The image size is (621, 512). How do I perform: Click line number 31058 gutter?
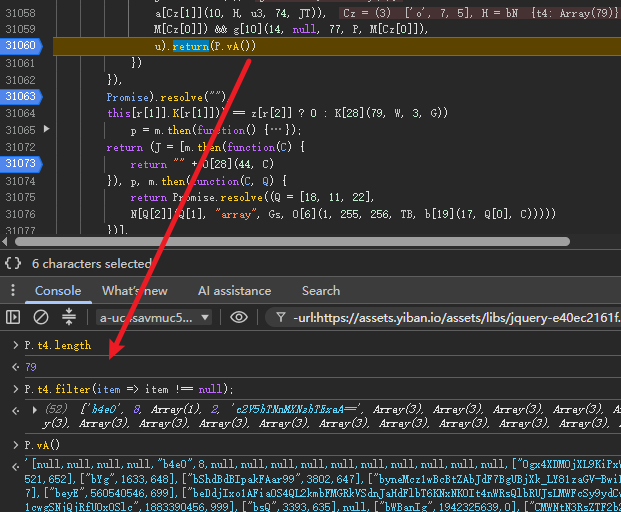pos(21,13)
